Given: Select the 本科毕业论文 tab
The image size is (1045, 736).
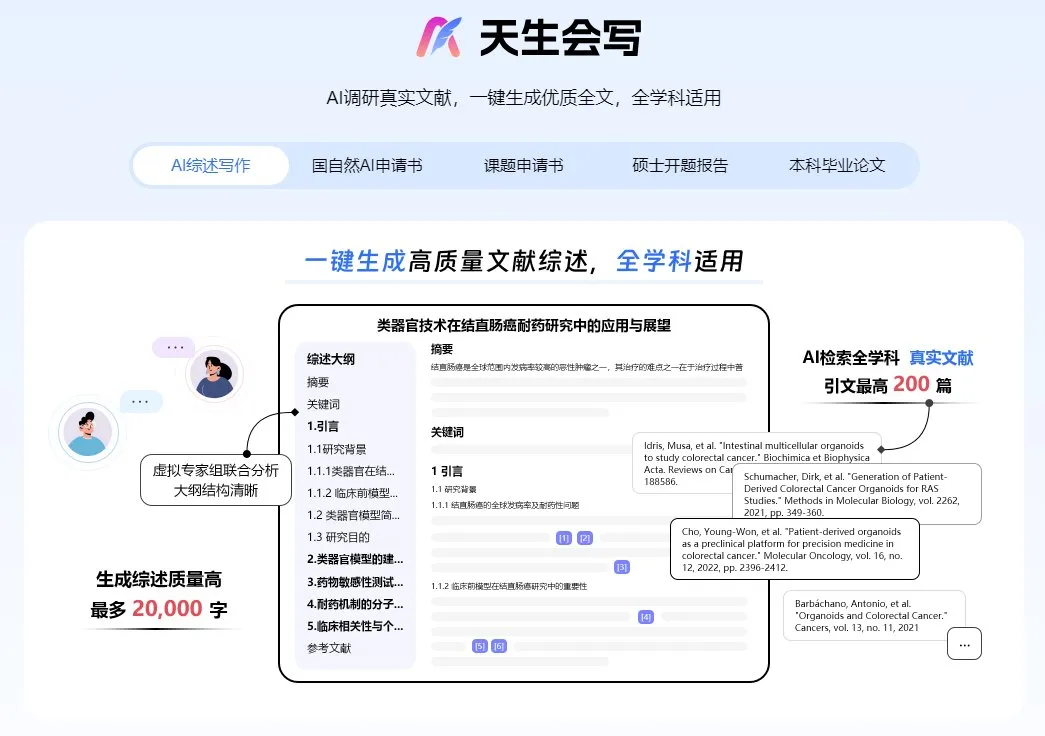Looking at the screenshot, I should (837, 165).
